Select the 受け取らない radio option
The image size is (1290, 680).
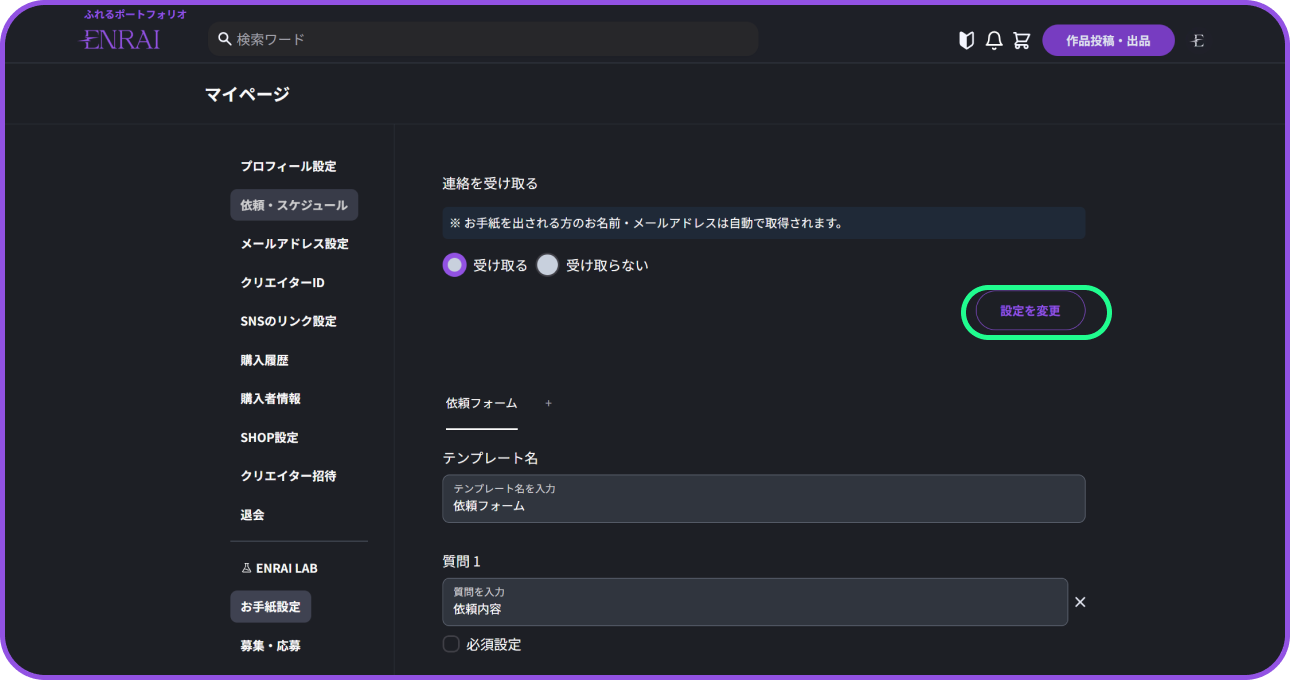(x=547, y=265)
